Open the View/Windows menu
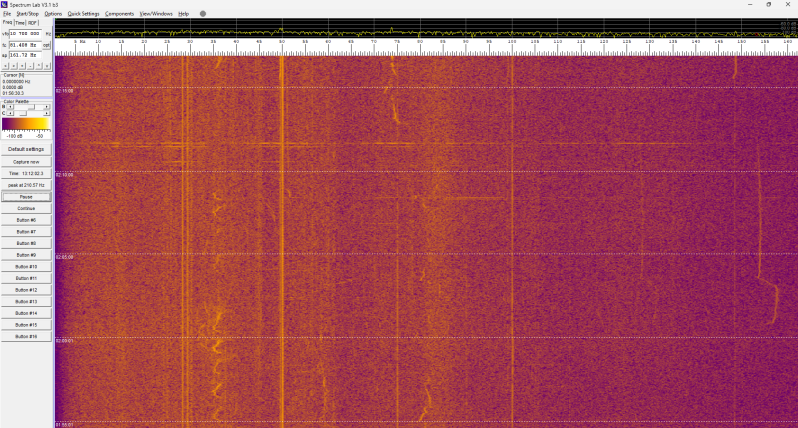 coord(156,14)
